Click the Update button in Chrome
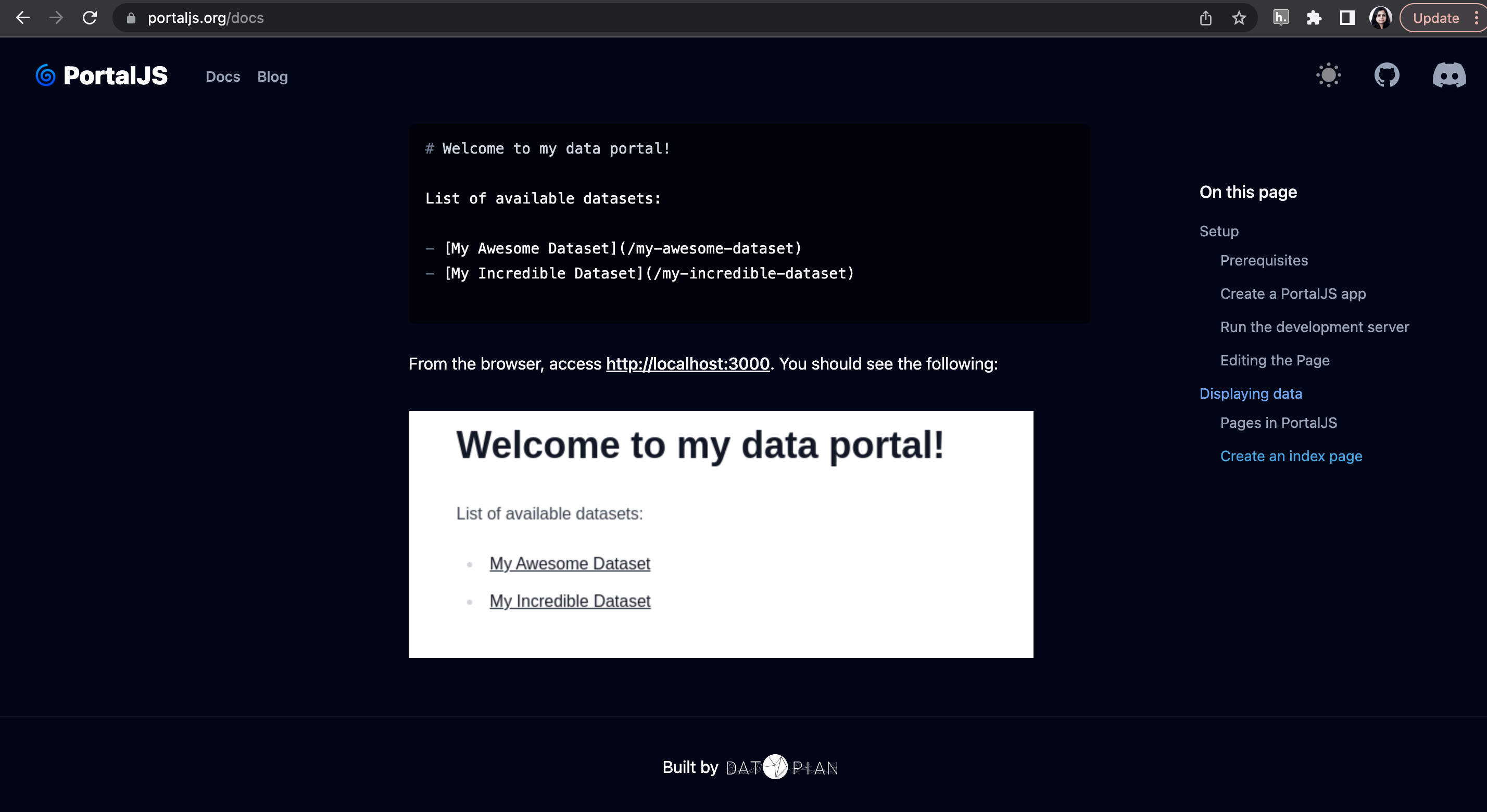1487x812 pixels. click(x=1435, y=18)
